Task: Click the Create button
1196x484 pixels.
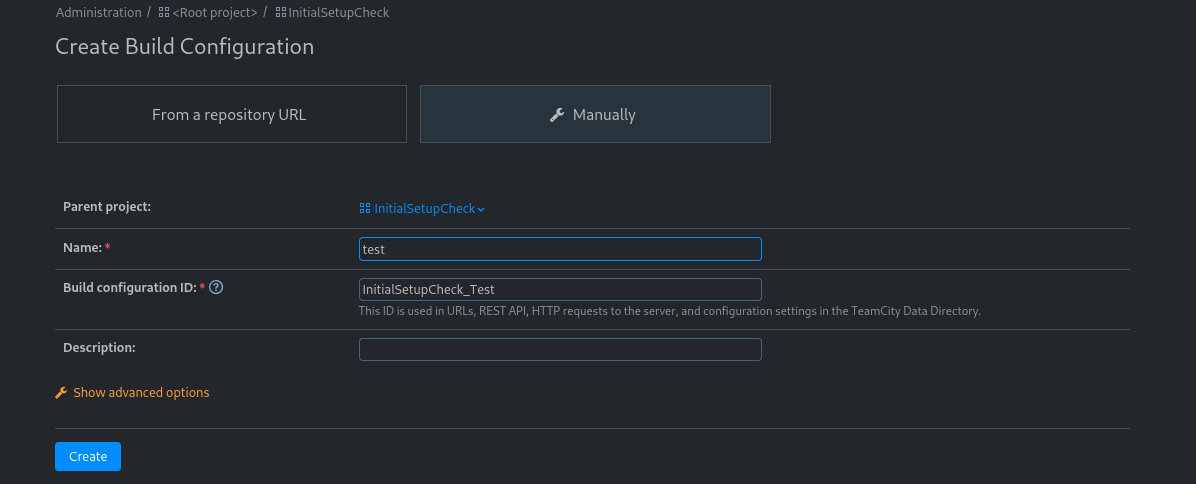Action: (88, 457)
